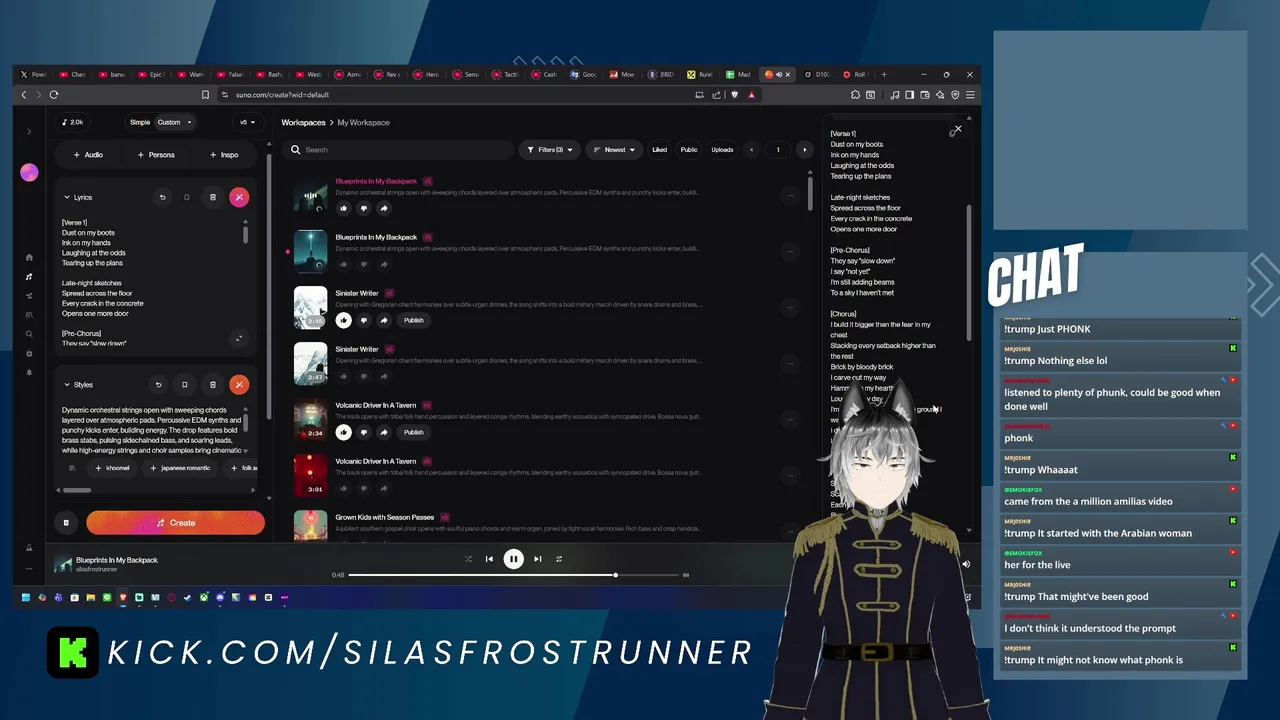Reload the browser page
The height and width of the screenshot is (720, 1280).
pos(54,95)
